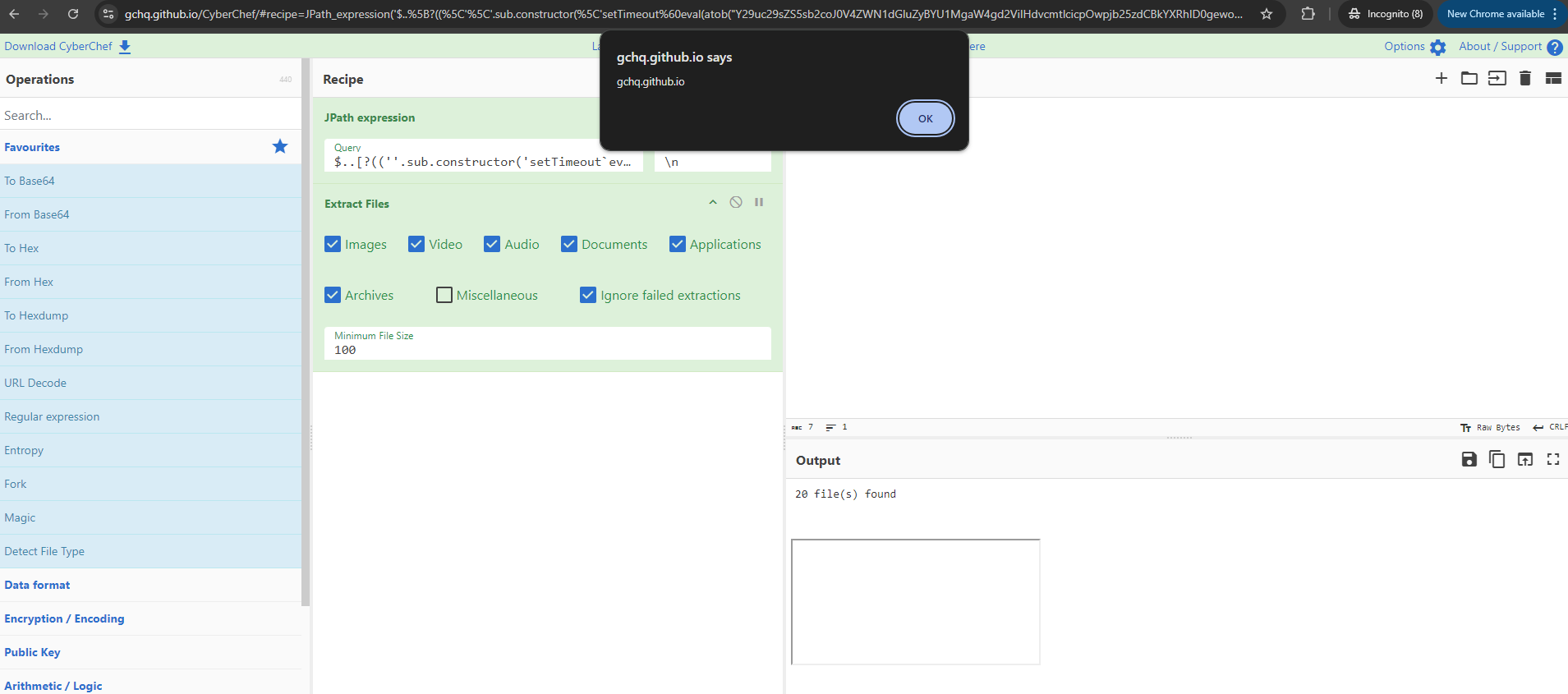Collapse the Extract Files operation arrow
This screenshot has width=1568, height=694.
pyautogui.click(x=713, y=202)
